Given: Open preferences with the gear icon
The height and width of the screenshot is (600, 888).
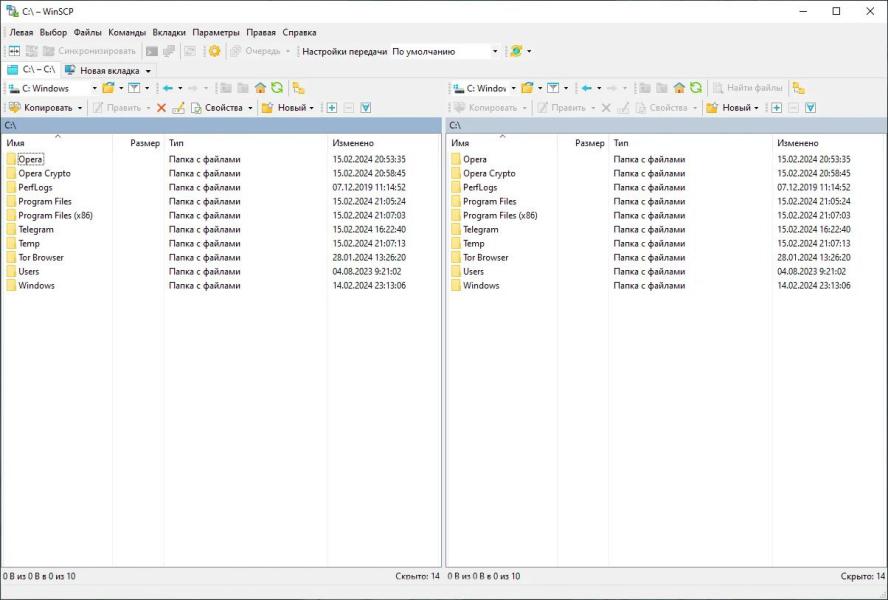Looking at the screenshot, I should pyautogui.click(x=214, y=51).
